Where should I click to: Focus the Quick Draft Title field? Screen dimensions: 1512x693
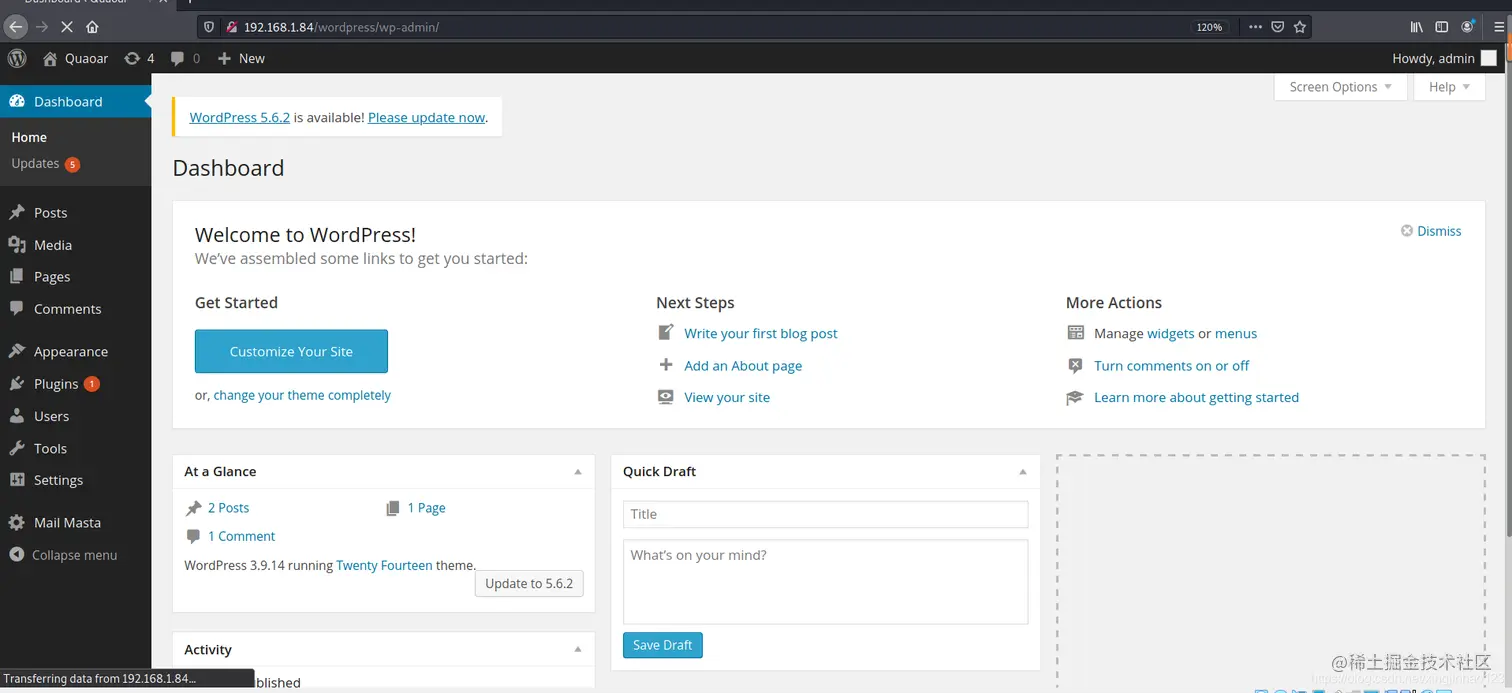(825, 514)
